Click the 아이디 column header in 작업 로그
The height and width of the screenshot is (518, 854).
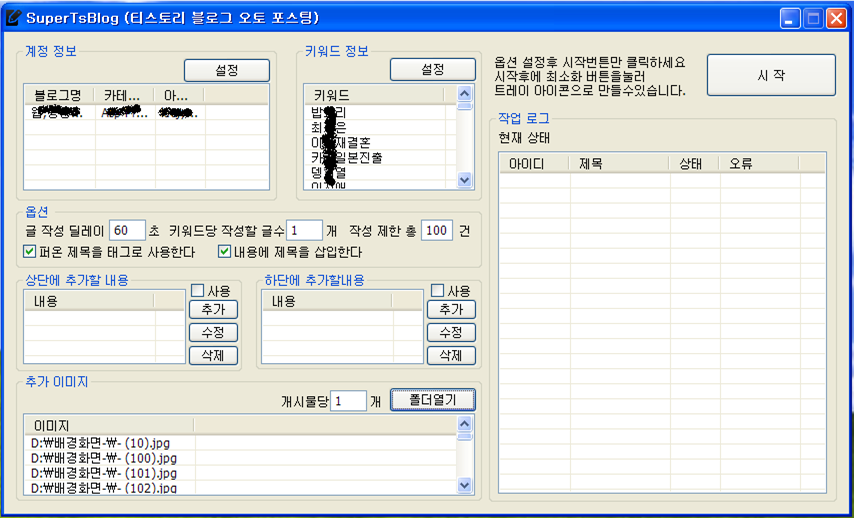click(x=534, y=163)
